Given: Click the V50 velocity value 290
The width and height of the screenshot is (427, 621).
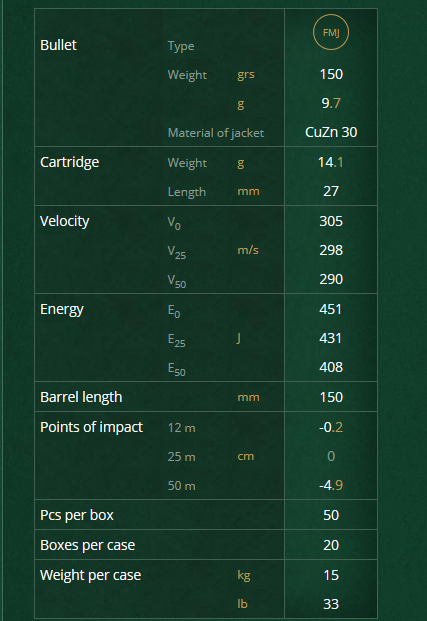Looking at the screenshot, I should pos(331,279).
